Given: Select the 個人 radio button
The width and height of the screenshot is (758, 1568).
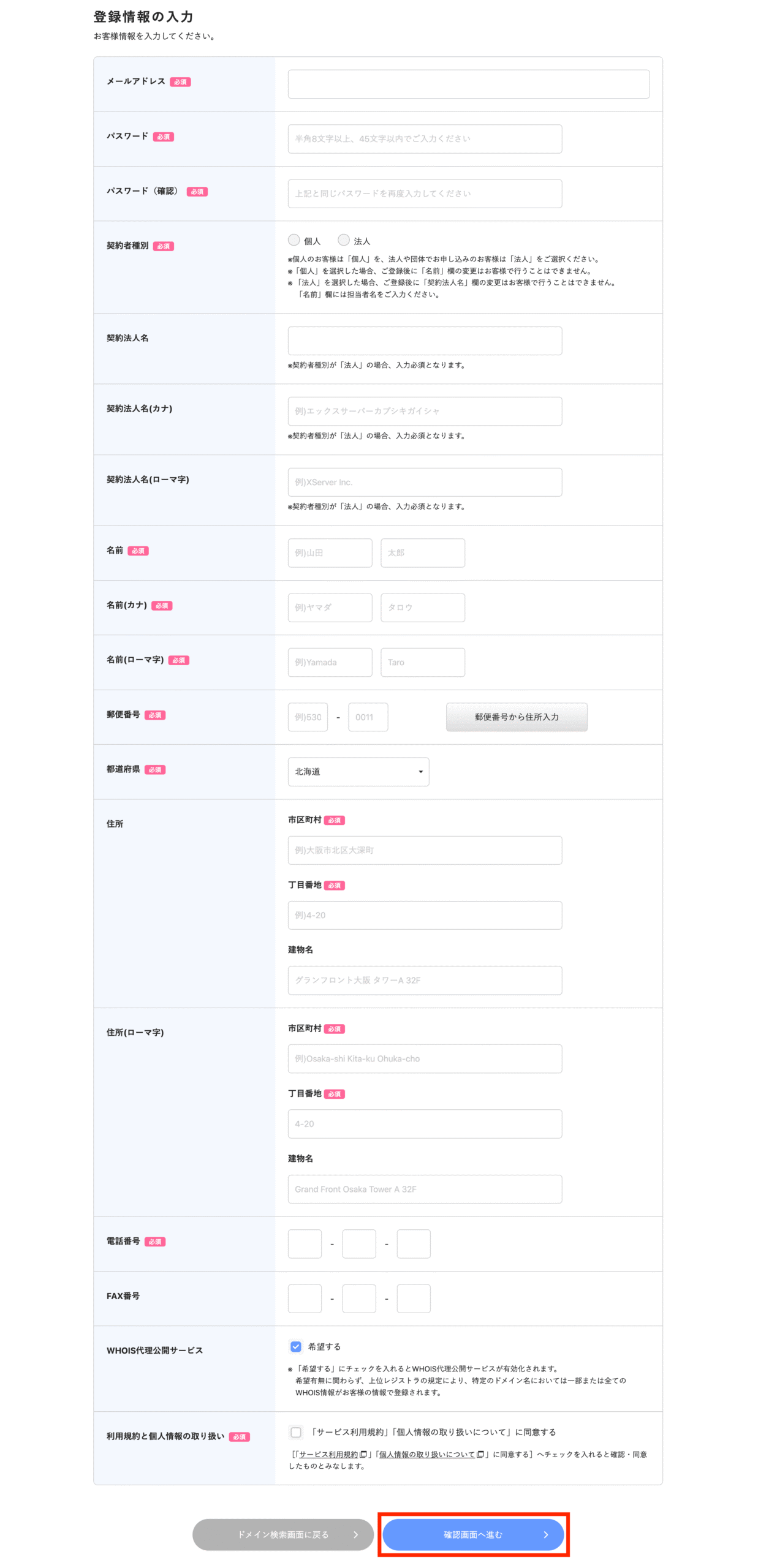Looking at the screenshot, I should tap(294, 239).
